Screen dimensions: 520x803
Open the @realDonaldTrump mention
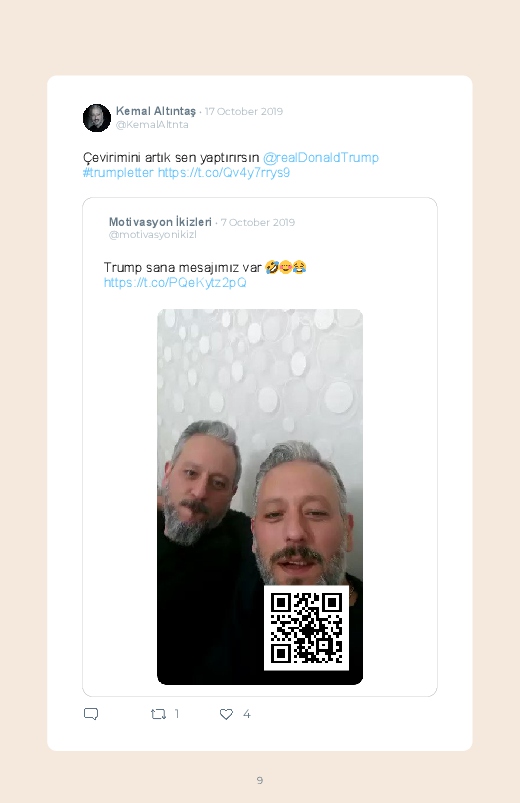[321, 158]
